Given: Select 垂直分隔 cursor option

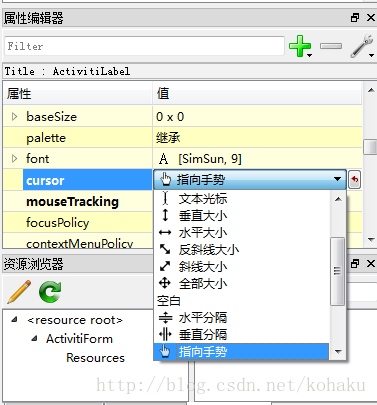Looking at the screenshot, I should tap(242, 335).
